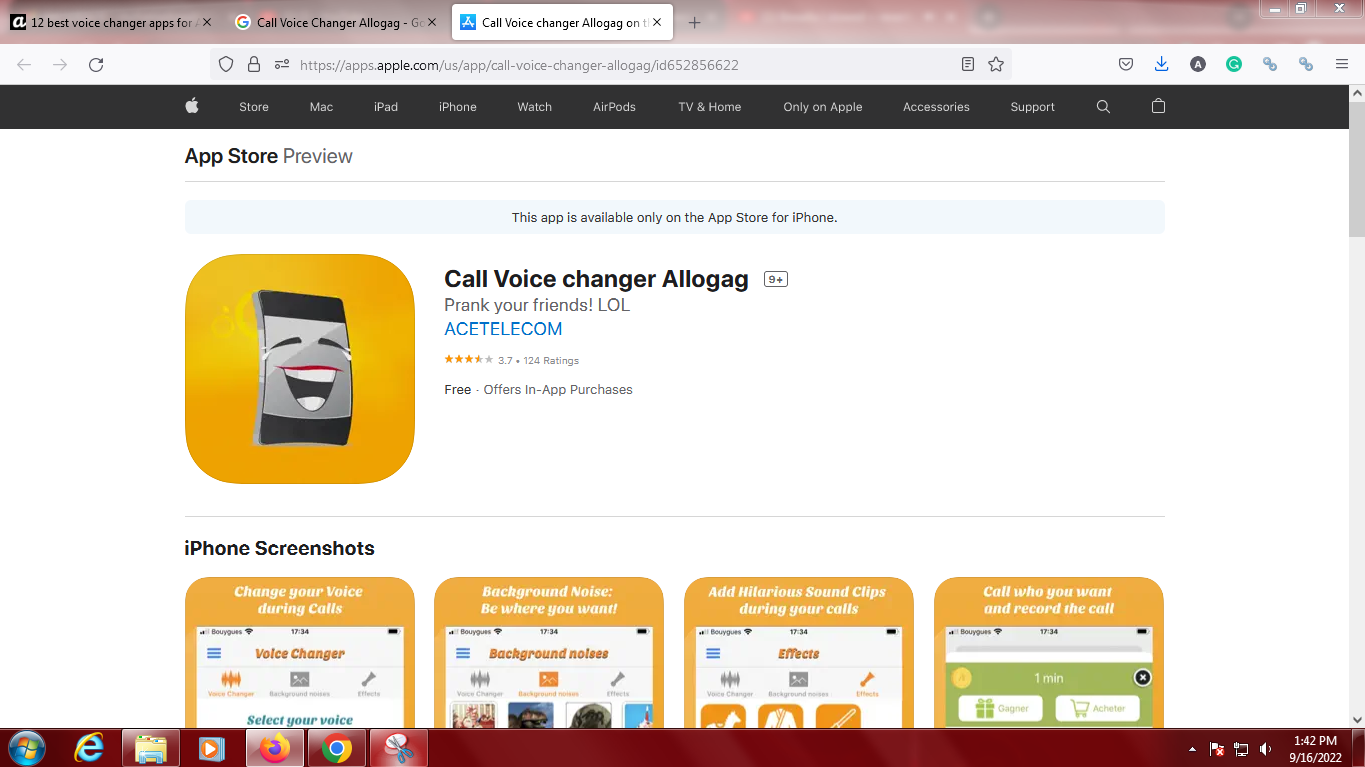The image size is (1365, 767).
Task: Click the Prank your friends! LOL subtitle
Action: pos(537,305)
